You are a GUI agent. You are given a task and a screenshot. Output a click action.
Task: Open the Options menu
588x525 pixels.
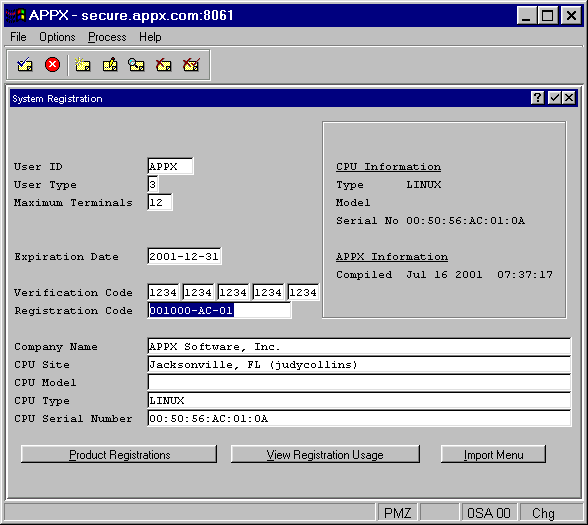[57, 37]
